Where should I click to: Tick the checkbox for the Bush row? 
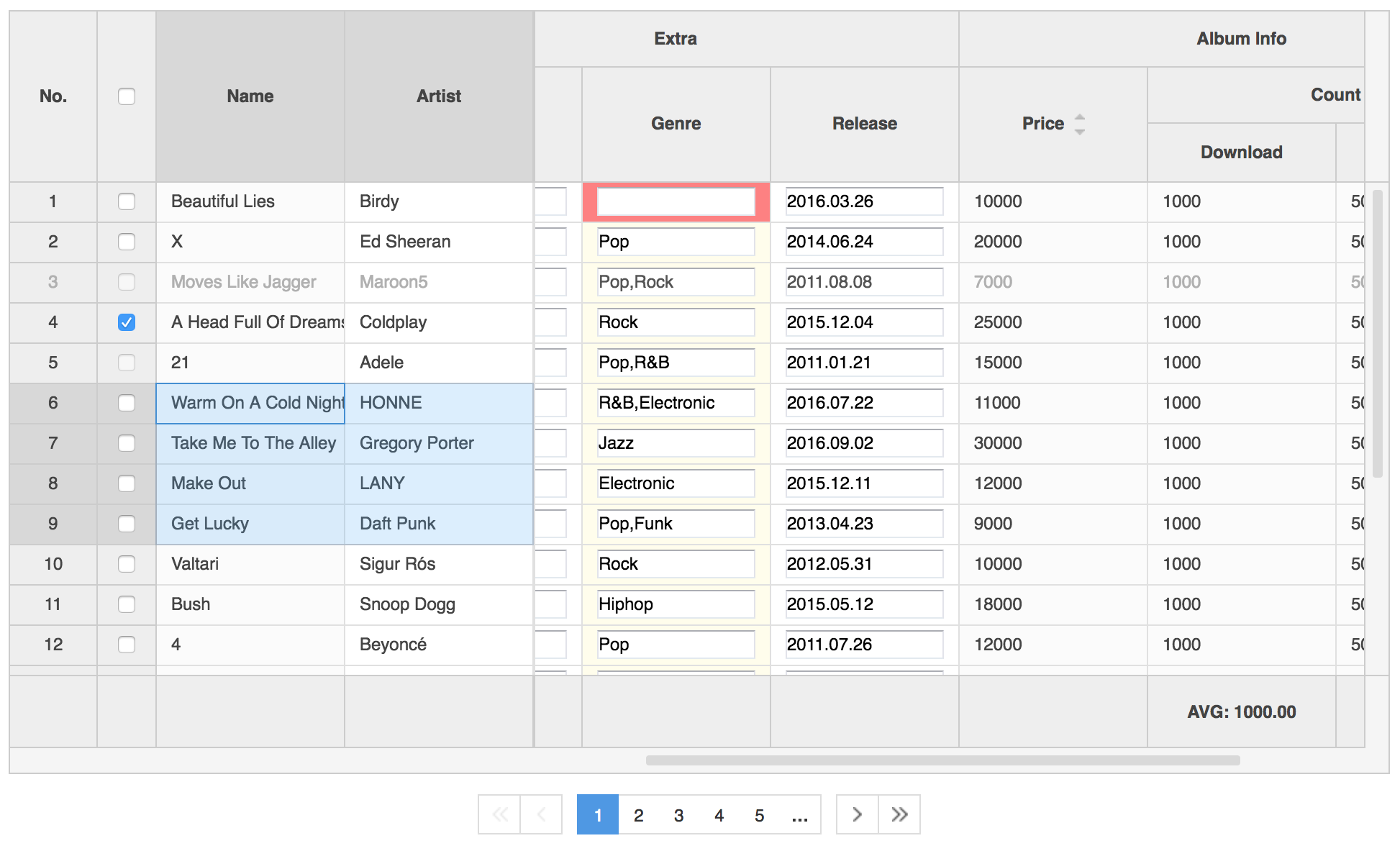click(127, 604)
